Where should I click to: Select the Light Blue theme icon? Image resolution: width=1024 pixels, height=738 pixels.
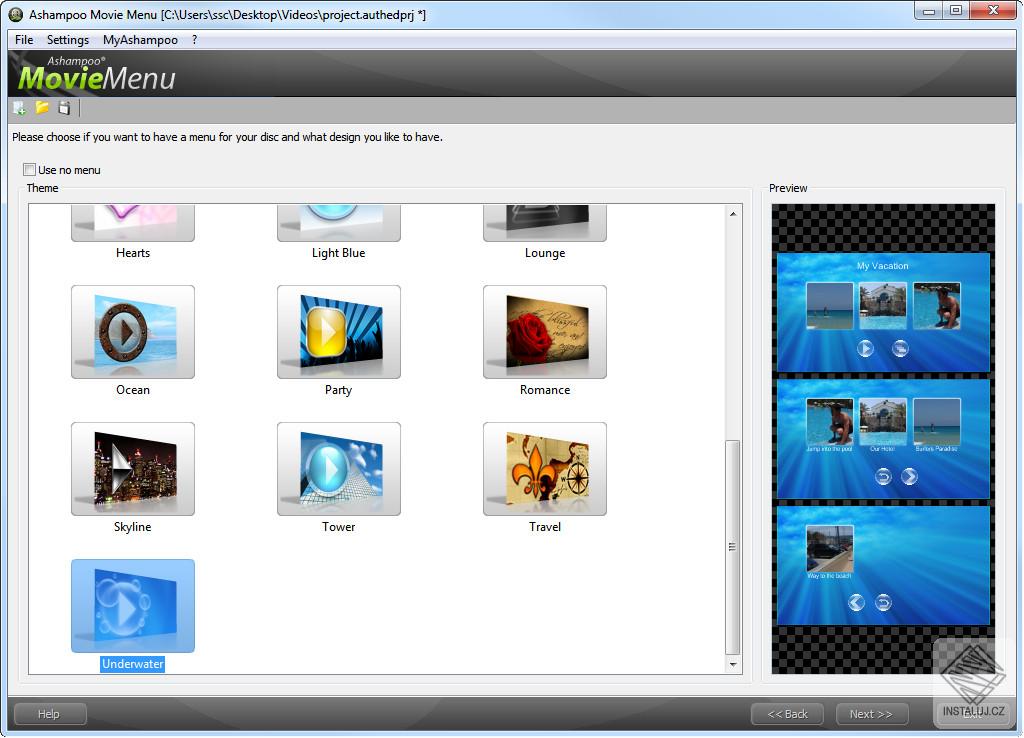click(339, 223)
